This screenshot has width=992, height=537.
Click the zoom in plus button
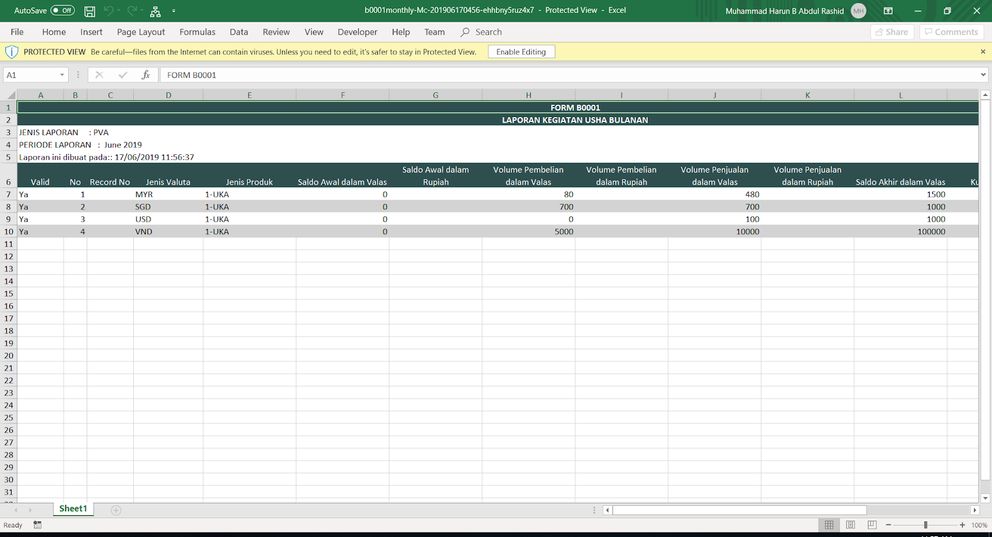pos(962,525)
